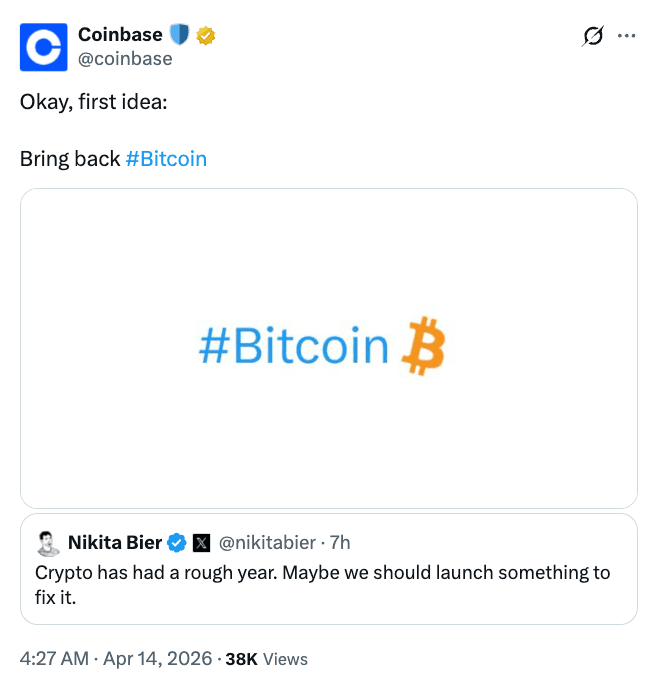Click the X affiliation badge beside Nikita Bier
657x687 pixels.
200,543
